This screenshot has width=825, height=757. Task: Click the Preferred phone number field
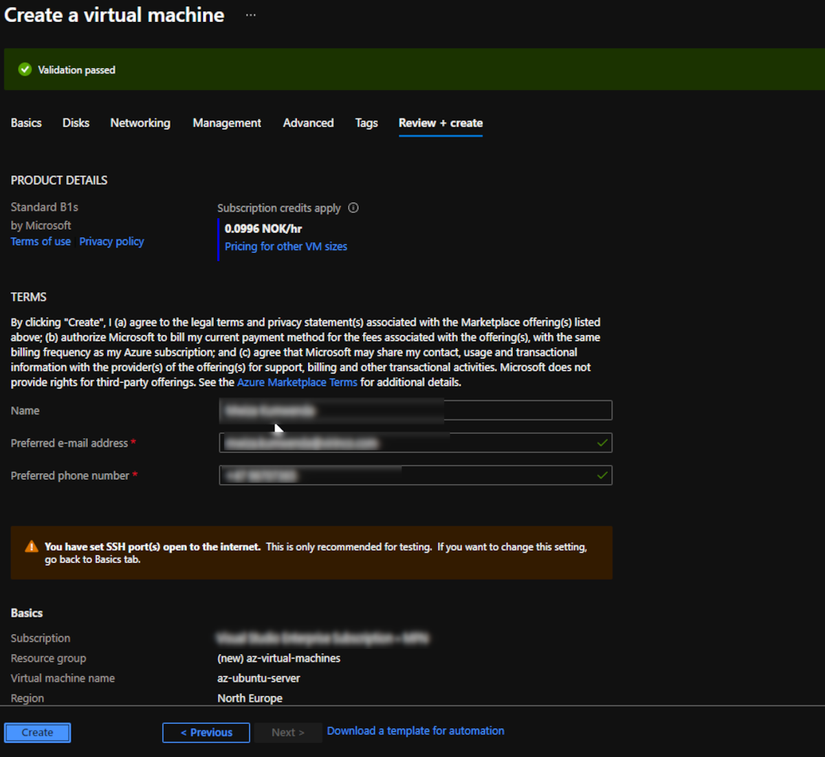pyautogui.click(x=416, y=476)
